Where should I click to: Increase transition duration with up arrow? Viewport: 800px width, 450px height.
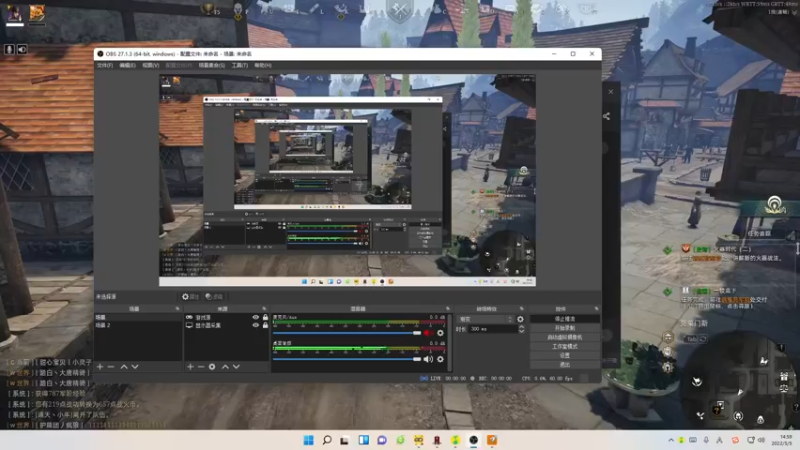[x=521, y=327]
